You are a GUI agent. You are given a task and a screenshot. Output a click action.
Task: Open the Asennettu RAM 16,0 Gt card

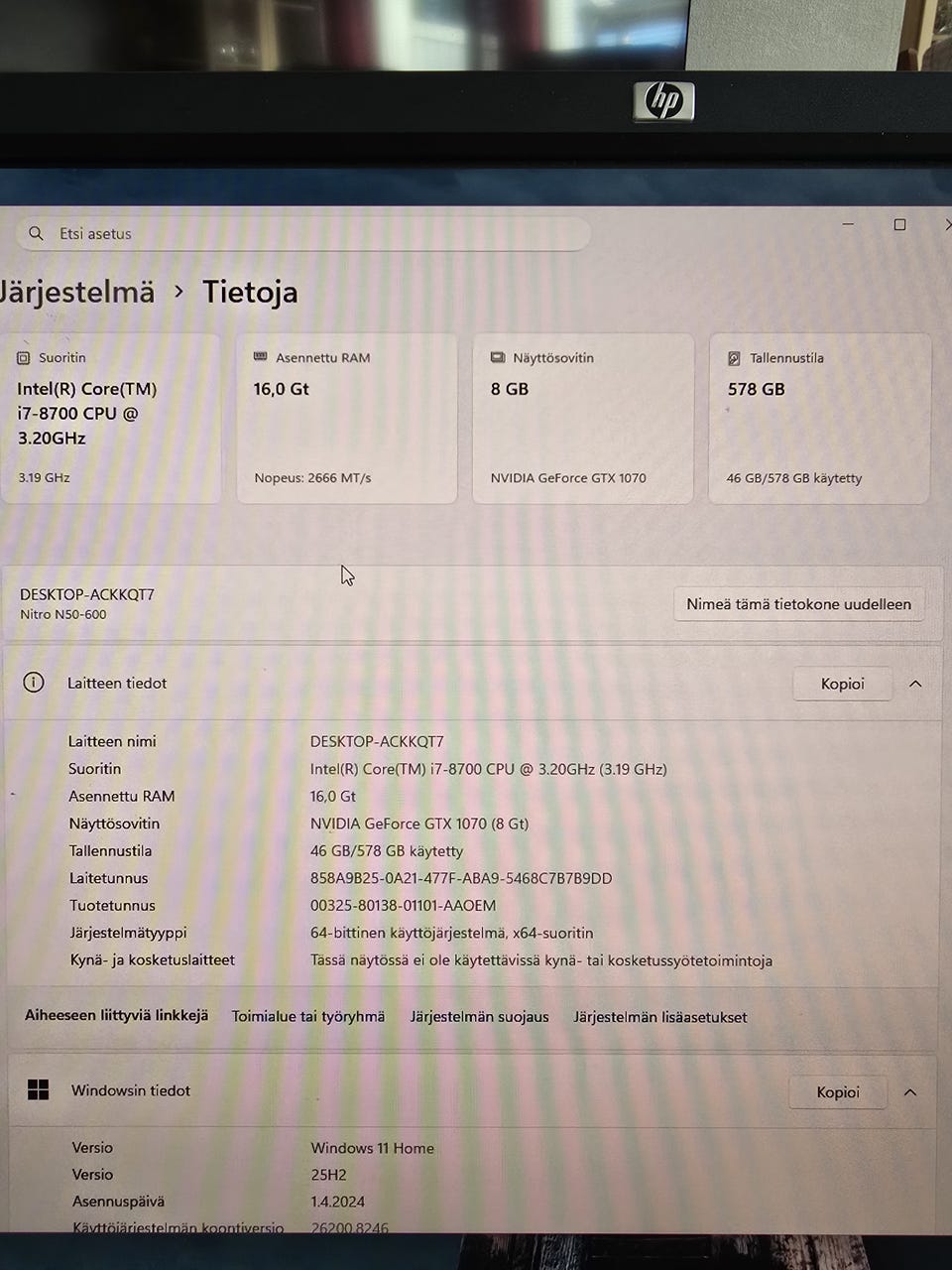pyautogui.click(x=346, y=418)
